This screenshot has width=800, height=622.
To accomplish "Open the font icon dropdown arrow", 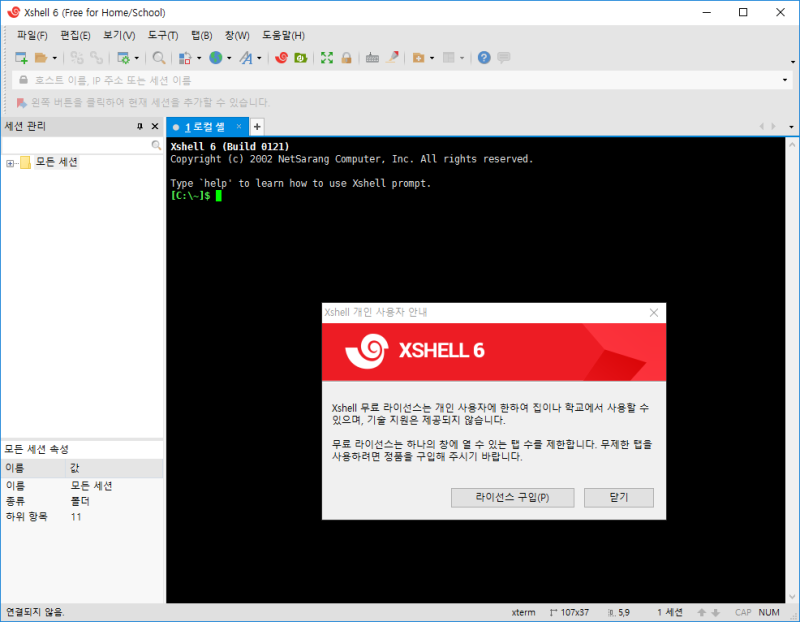I will pos(259,58).
